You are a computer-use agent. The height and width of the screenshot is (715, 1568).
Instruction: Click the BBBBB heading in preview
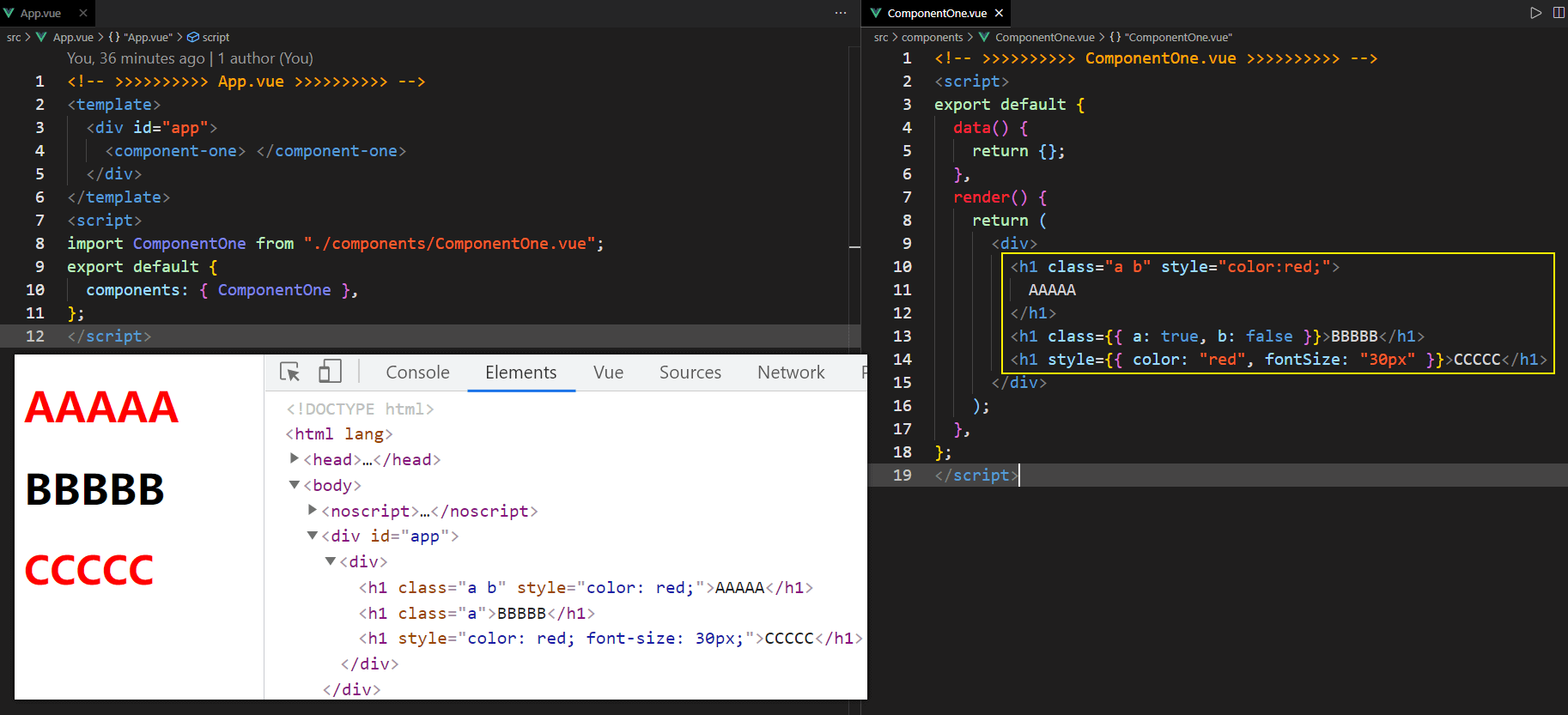[x=94, y=489]
